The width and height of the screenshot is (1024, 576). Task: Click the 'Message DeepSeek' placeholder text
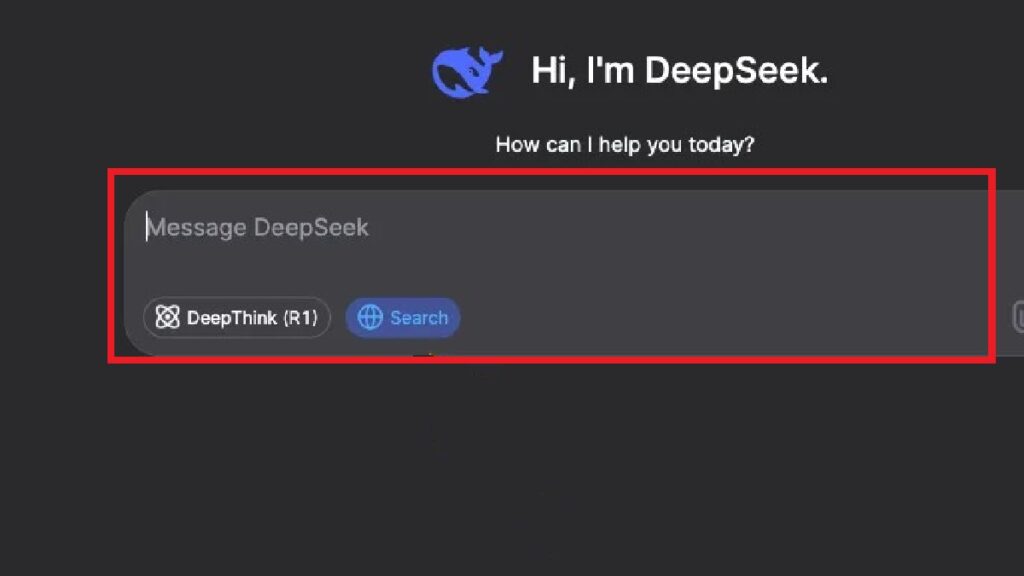257,227
